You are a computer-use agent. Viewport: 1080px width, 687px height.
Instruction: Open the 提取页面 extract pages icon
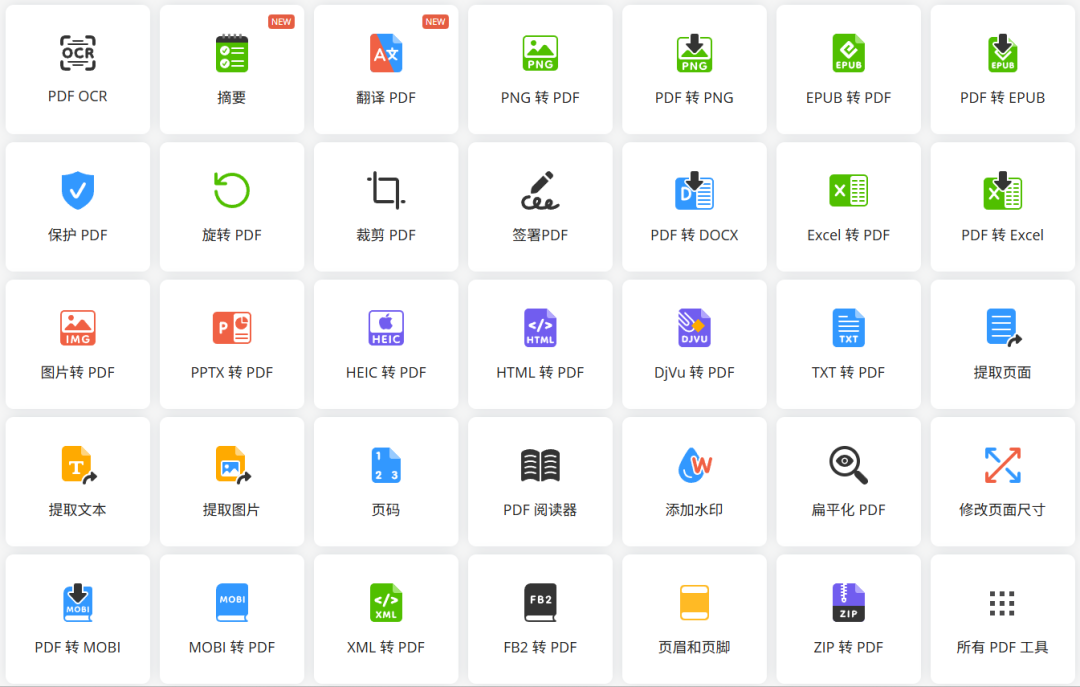pyautogui.click(x=1003, y=327)
